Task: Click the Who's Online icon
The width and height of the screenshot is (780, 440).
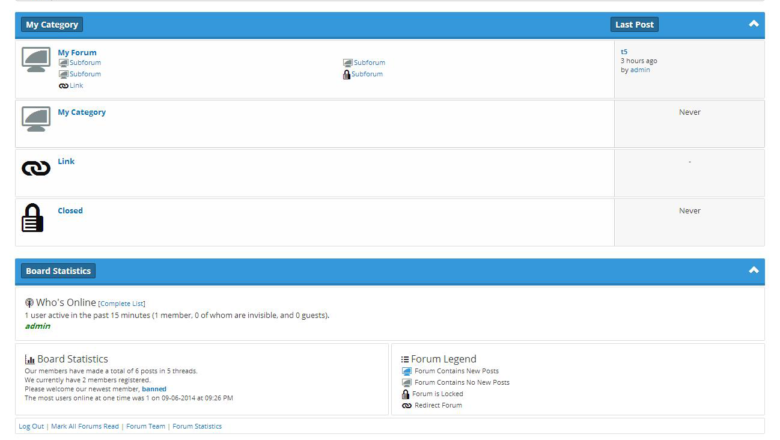Action: click(29, 302)
